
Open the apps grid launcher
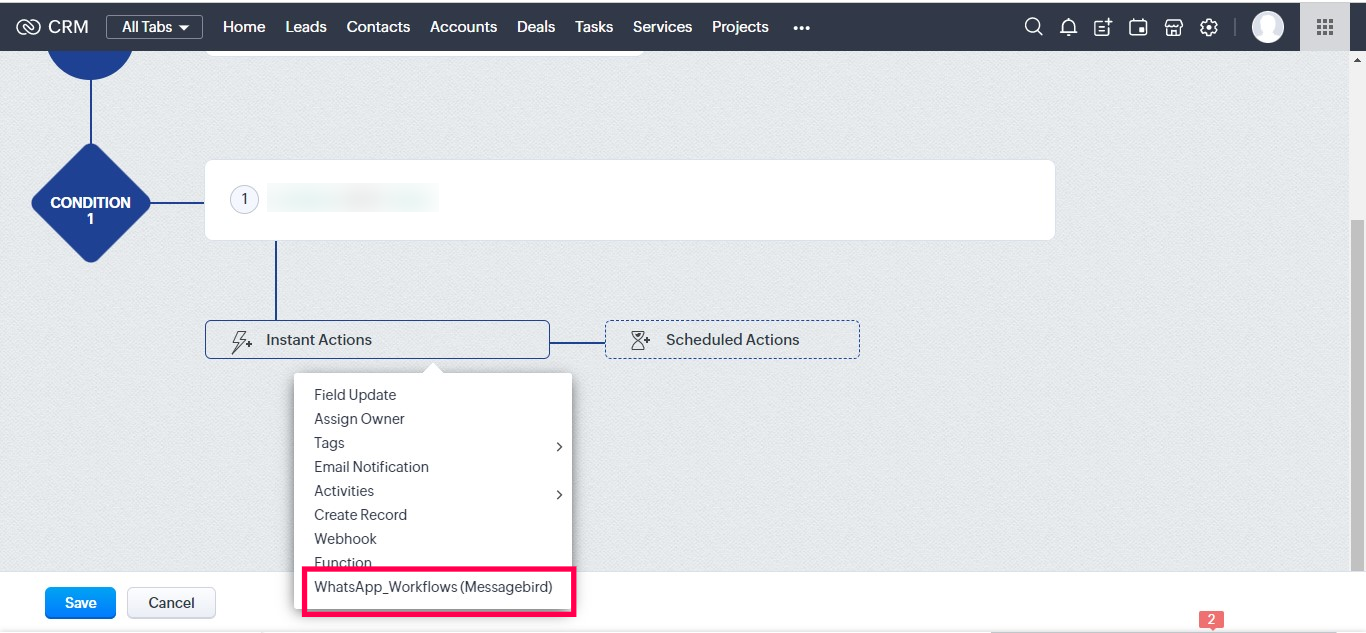coord(1325,27)
